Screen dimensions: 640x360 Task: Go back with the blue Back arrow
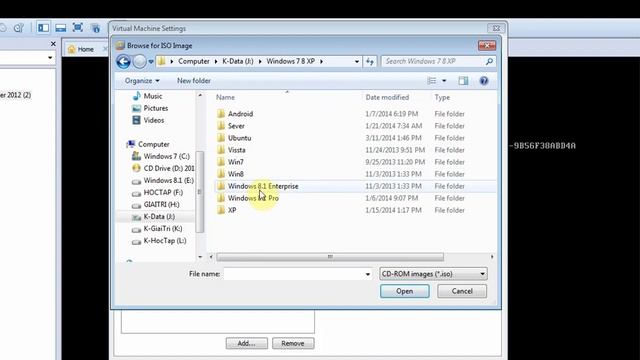pos(123,62)
